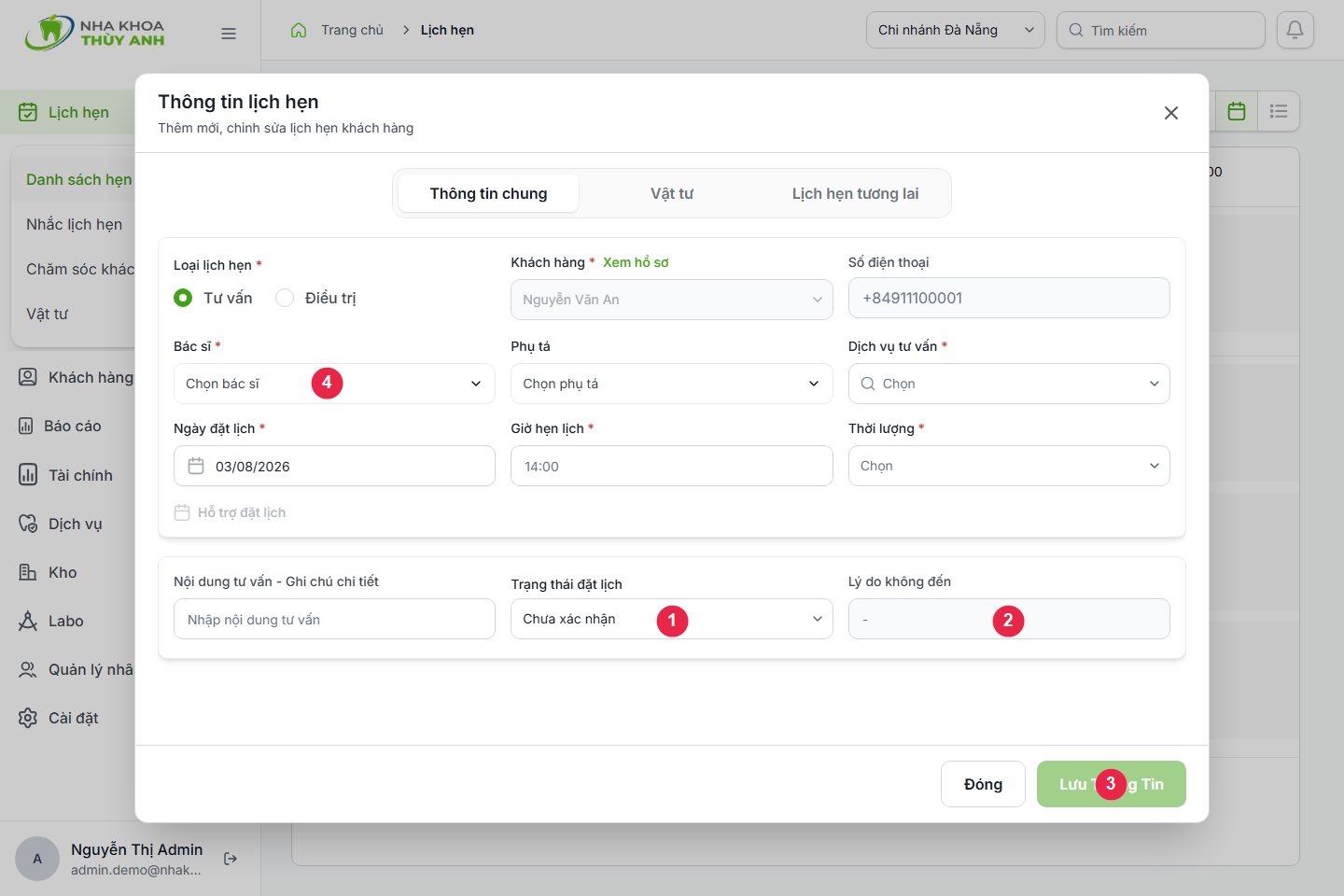Viewport: 1344px width, 896px height.
Task: Open the Dịch vụ tư vấn dropdown
Action: point(1009,384)
